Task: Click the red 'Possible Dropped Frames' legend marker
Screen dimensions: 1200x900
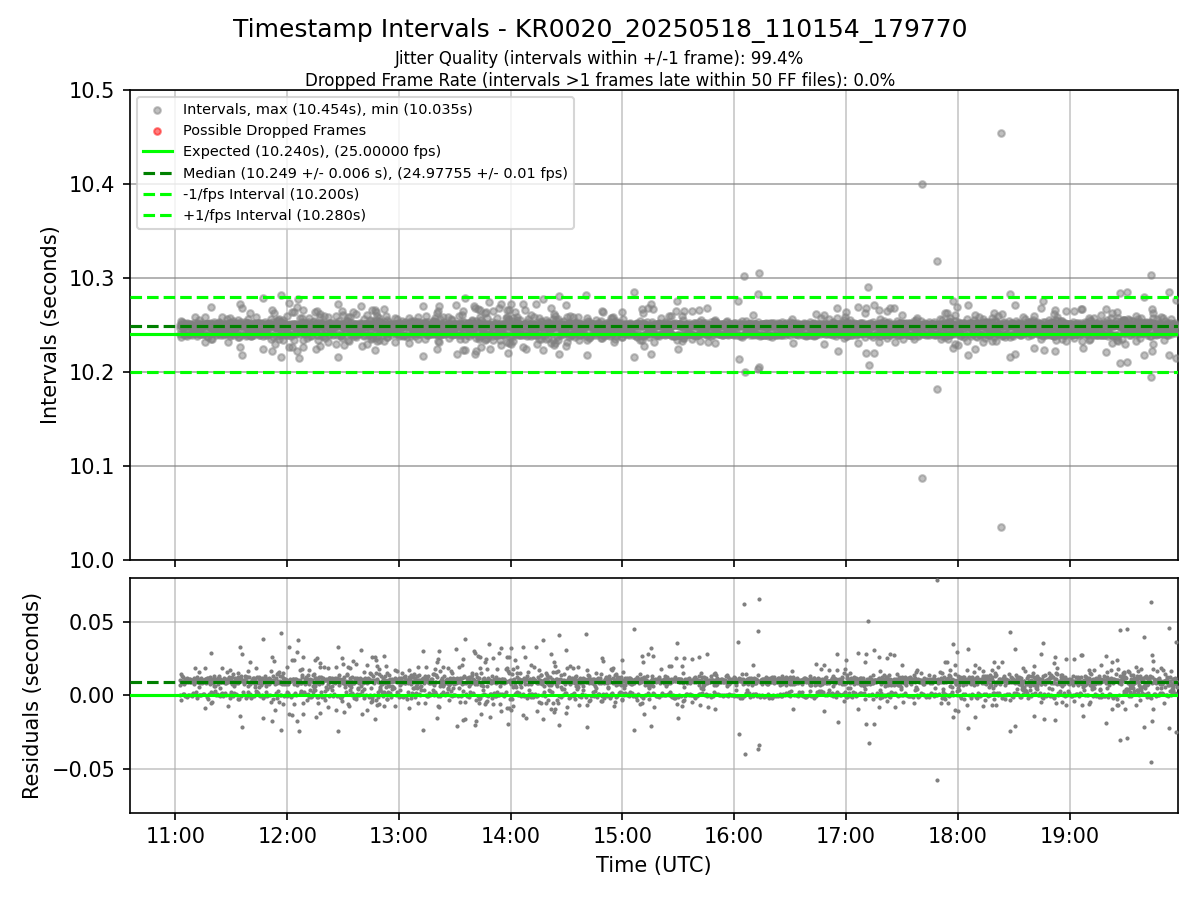Action: point(157,130)
